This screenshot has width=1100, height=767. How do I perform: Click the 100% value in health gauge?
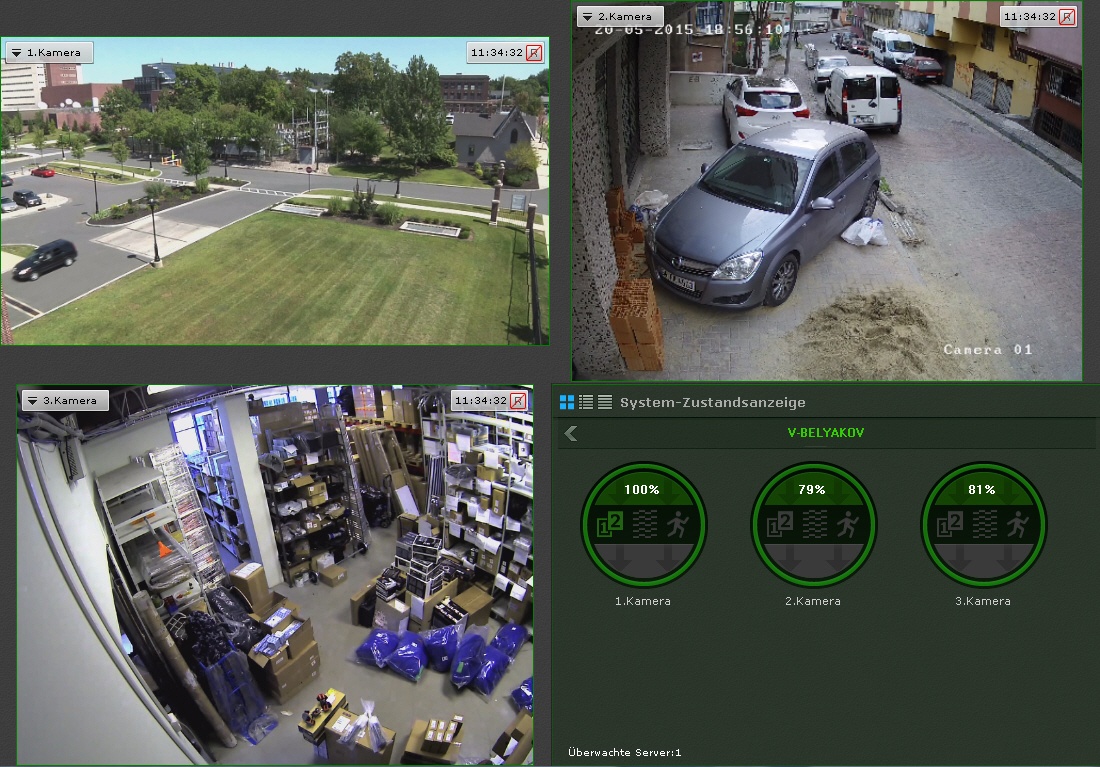(642, 490)
